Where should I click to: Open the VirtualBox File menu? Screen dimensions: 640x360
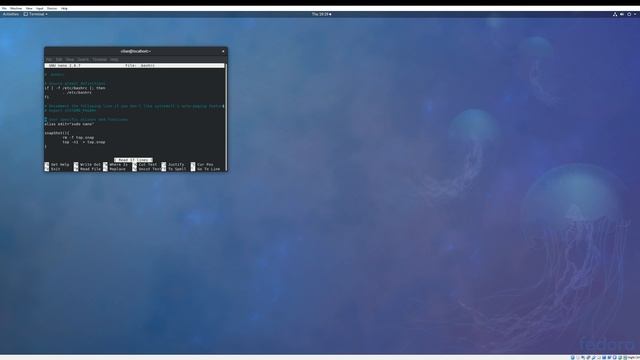pyautogui.click(x=4, y=8)
